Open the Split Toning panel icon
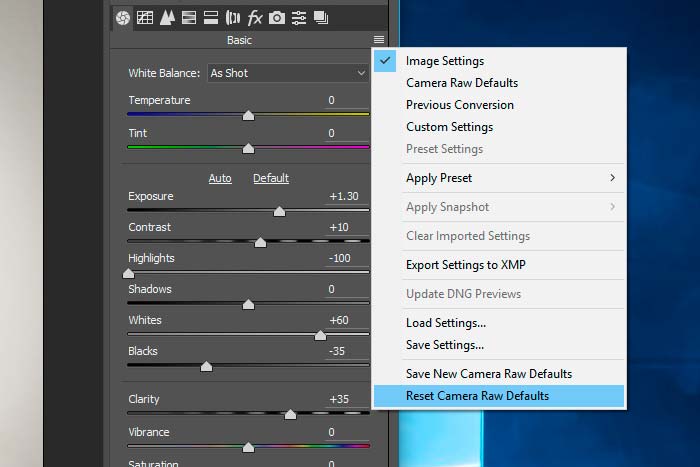This screenshot has height=467, width=700. (211, 18)
